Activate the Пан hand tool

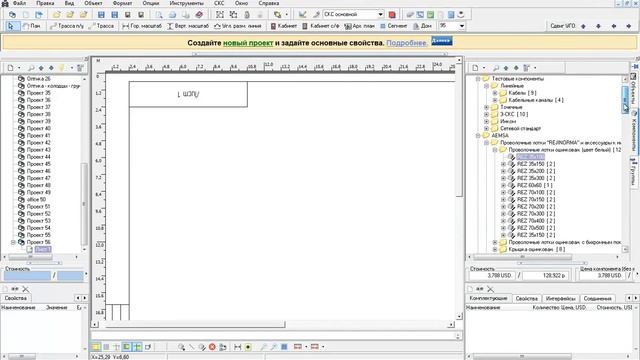point(31,26)
